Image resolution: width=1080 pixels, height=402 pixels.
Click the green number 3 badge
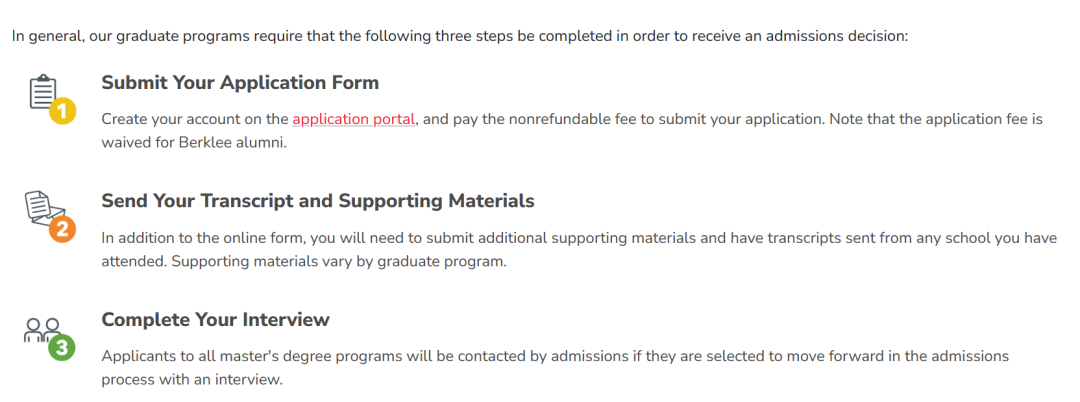coord(62,348)
